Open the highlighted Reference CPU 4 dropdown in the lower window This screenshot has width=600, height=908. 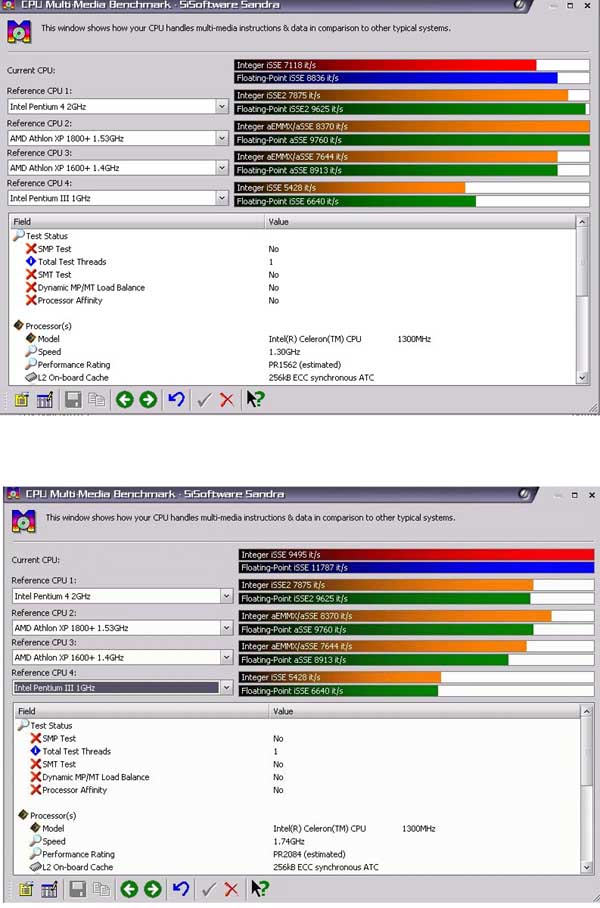click(226, 687)
